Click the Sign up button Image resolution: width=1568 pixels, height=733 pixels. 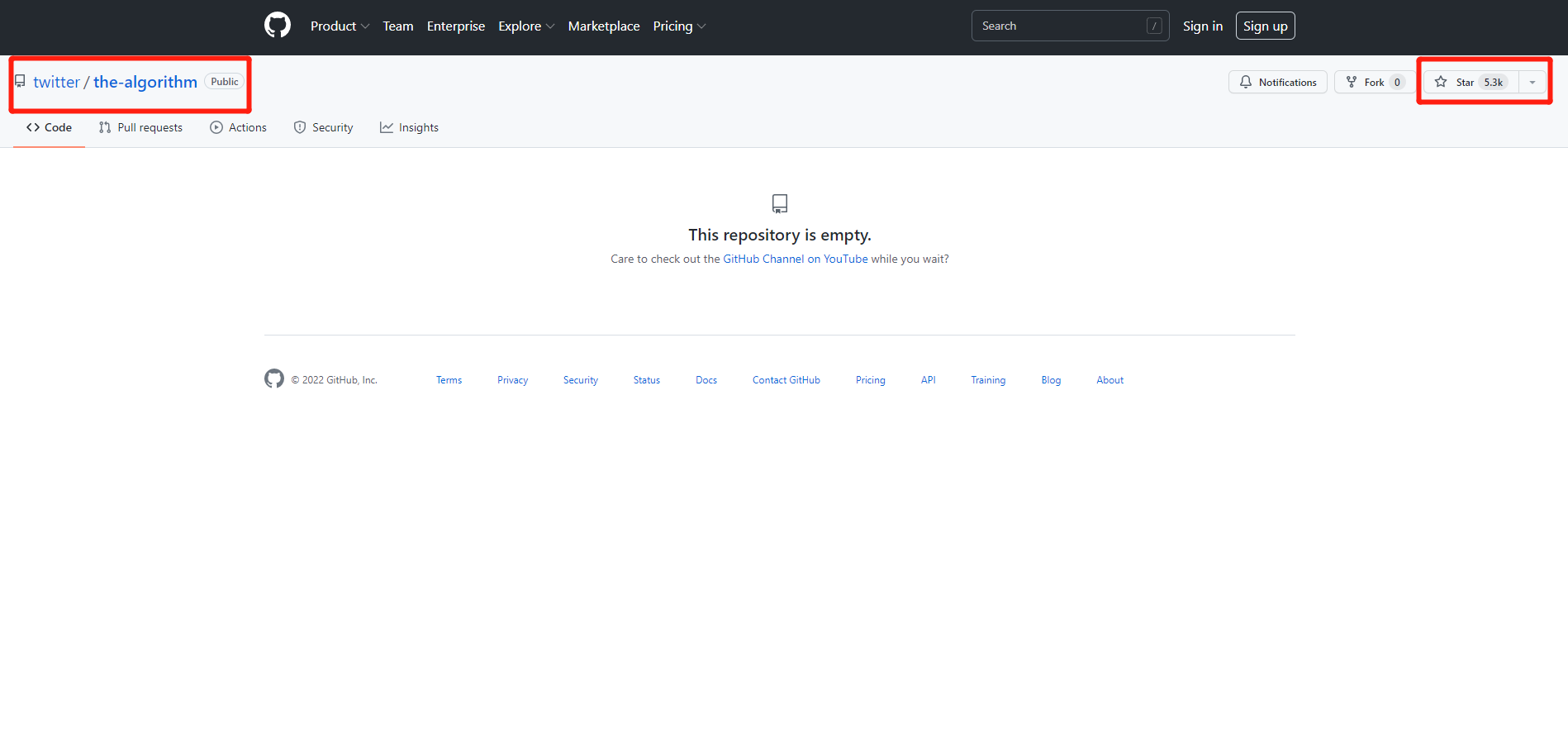(1266, 26)
